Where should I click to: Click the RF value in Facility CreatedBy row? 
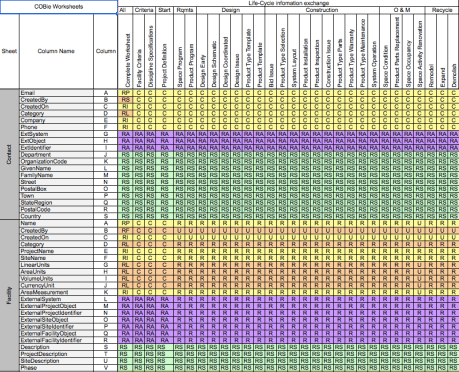click(x=126, y=230)
